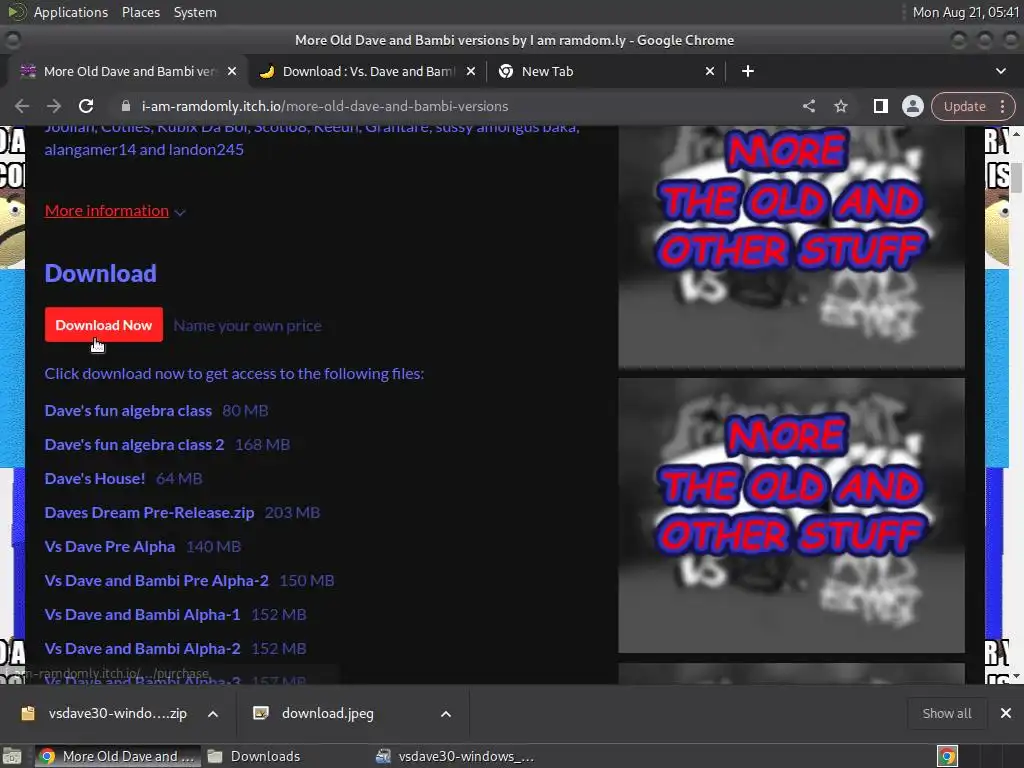
Task: Click Vs Dave Pre Alpha entry
Action: [110, 547]
